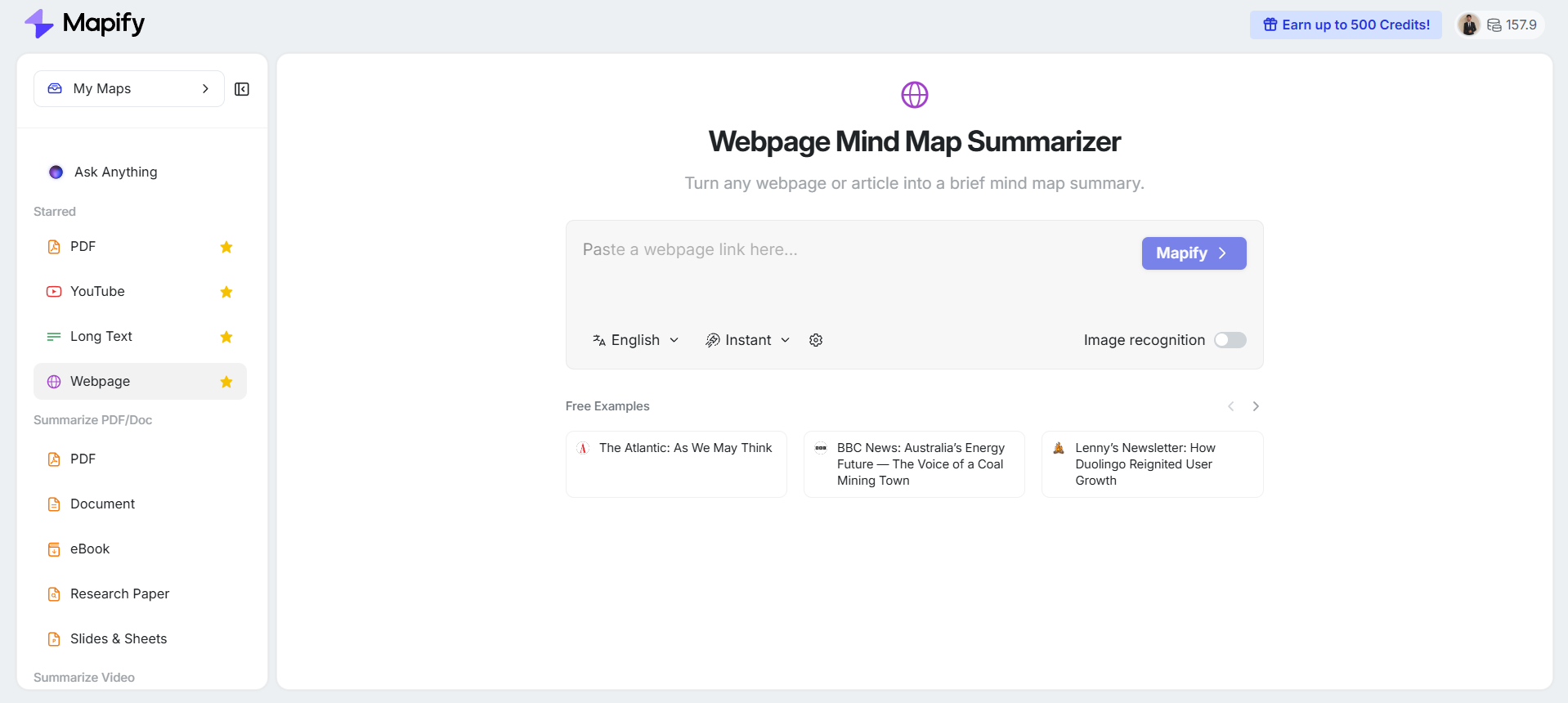Show previous free examples arrow
This screenshot has width=1568, height=703.
[1231, 406]
